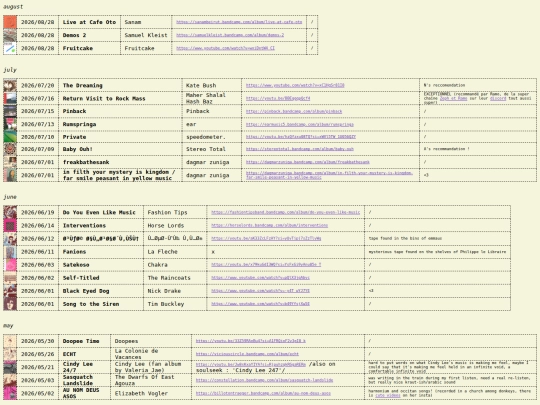The image size is (540, 405).
Task: Open the Private album link by speedometer.
Action: coord(301,137)
